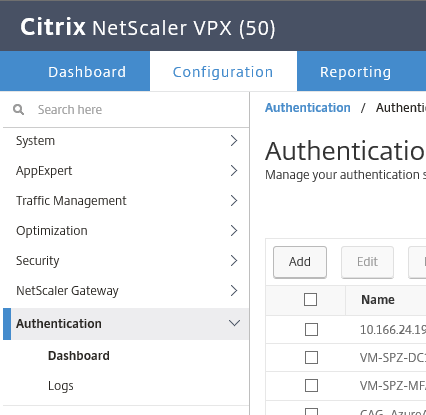This screenshot has width=426, height=415.
Task: Click the Authentication breadcrumb link
Action: tap(308, 108)
